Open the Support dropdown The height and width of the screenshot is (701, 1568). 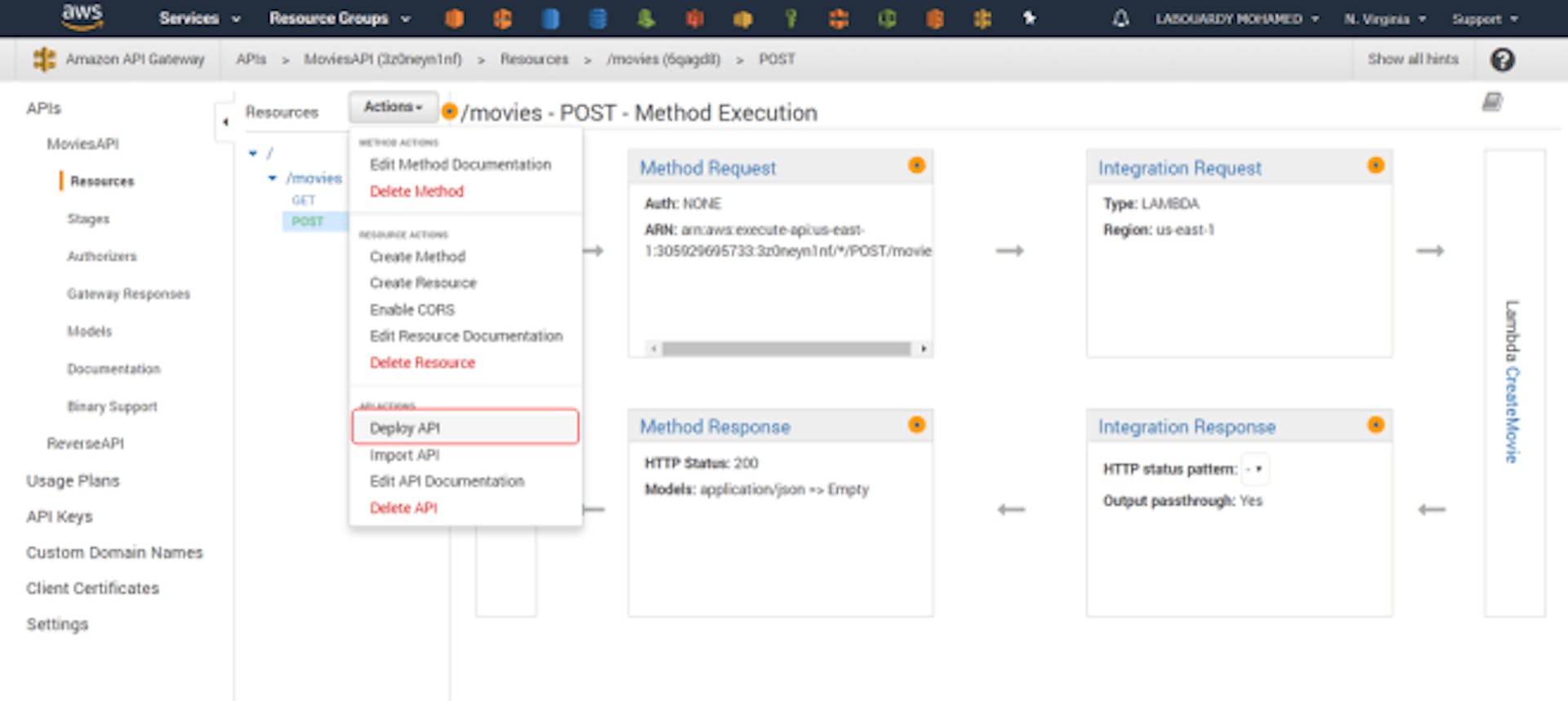click(1485, 18)
